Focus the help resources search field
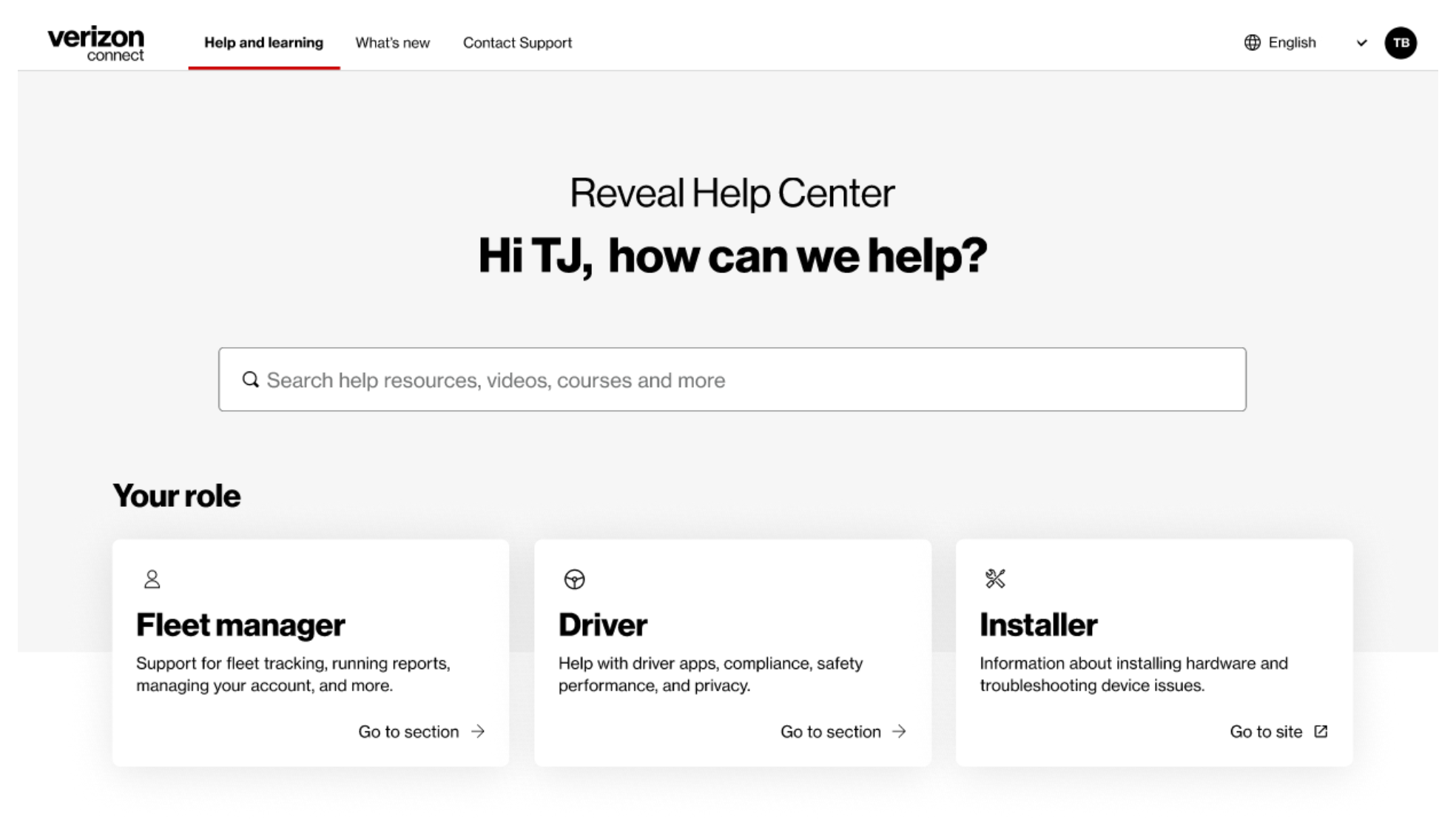Image resolution: width=1456 pixels, height=823 pixels. (732, 380)
